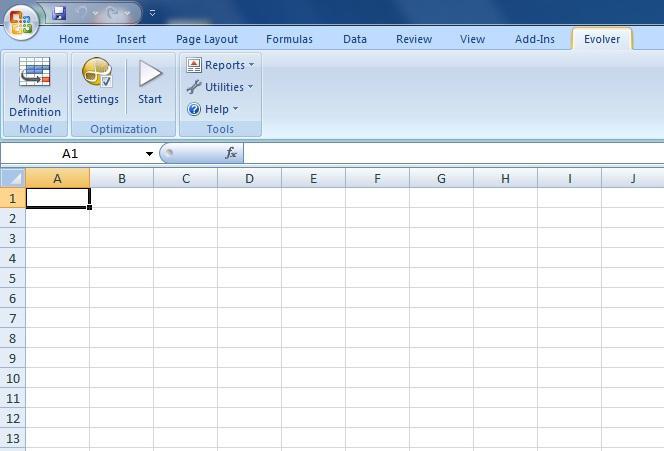Select column D header

pos(249,178)
